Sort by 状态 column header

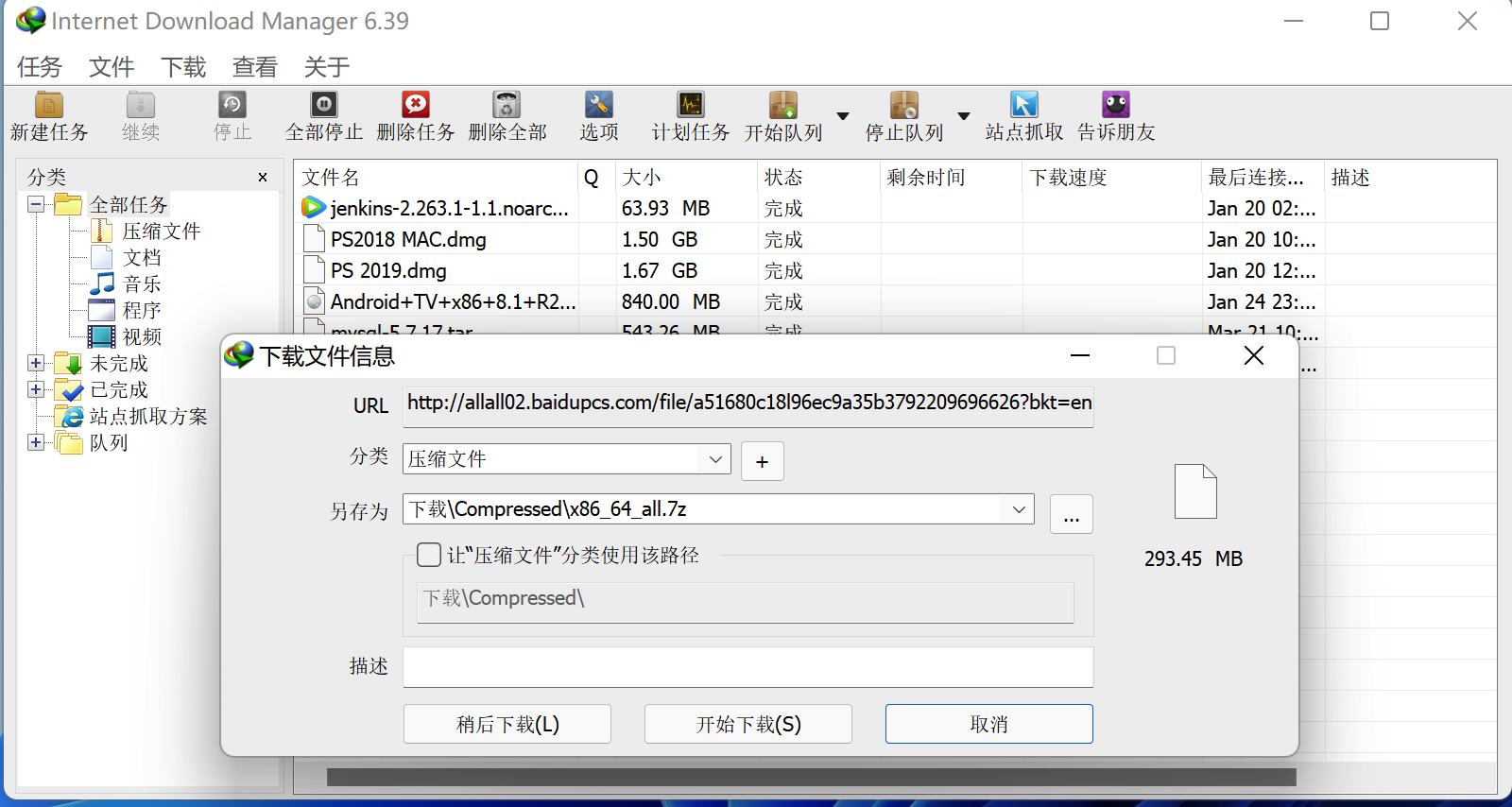point(819,178)
